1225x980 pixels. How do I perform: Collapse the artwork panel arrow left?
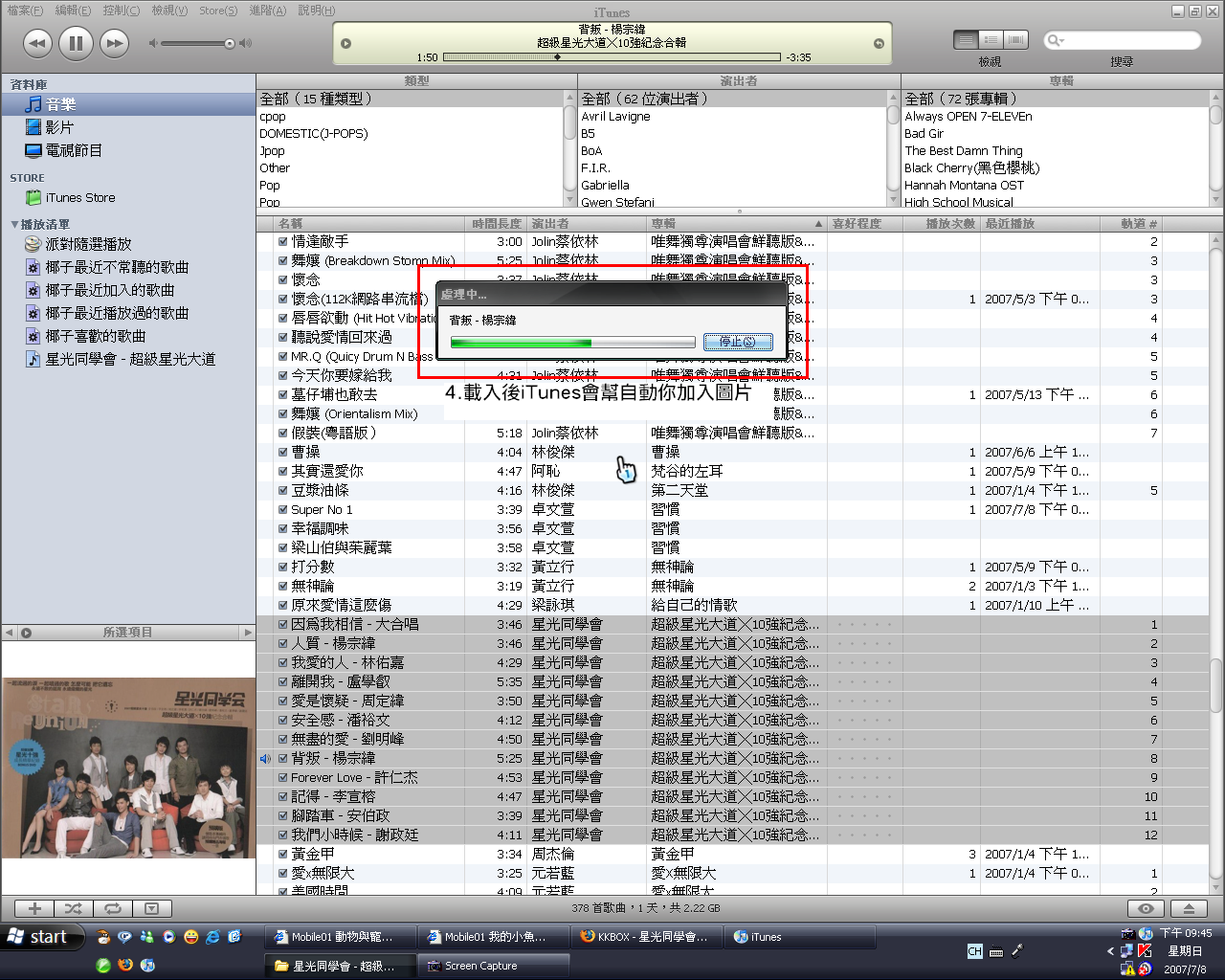click(x=10, y=633)
